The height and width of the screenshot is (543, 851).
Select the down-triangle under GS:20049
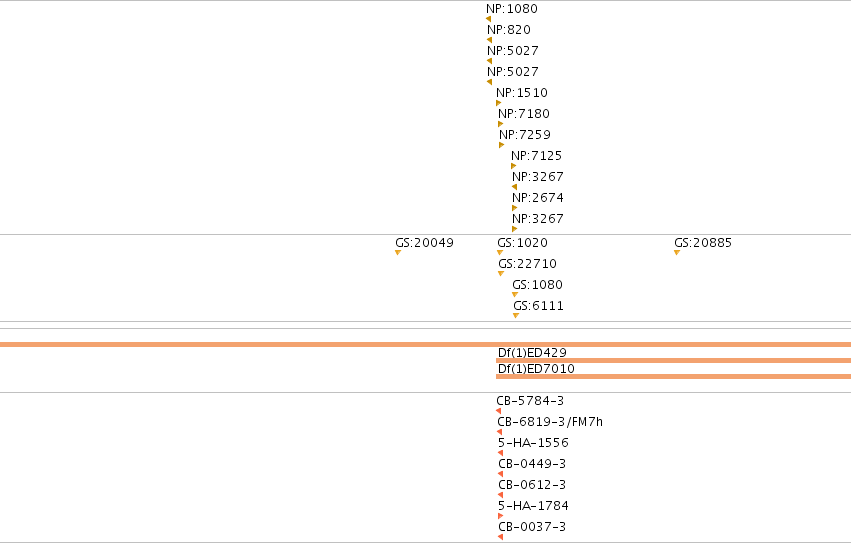click(x=398, y=252)
